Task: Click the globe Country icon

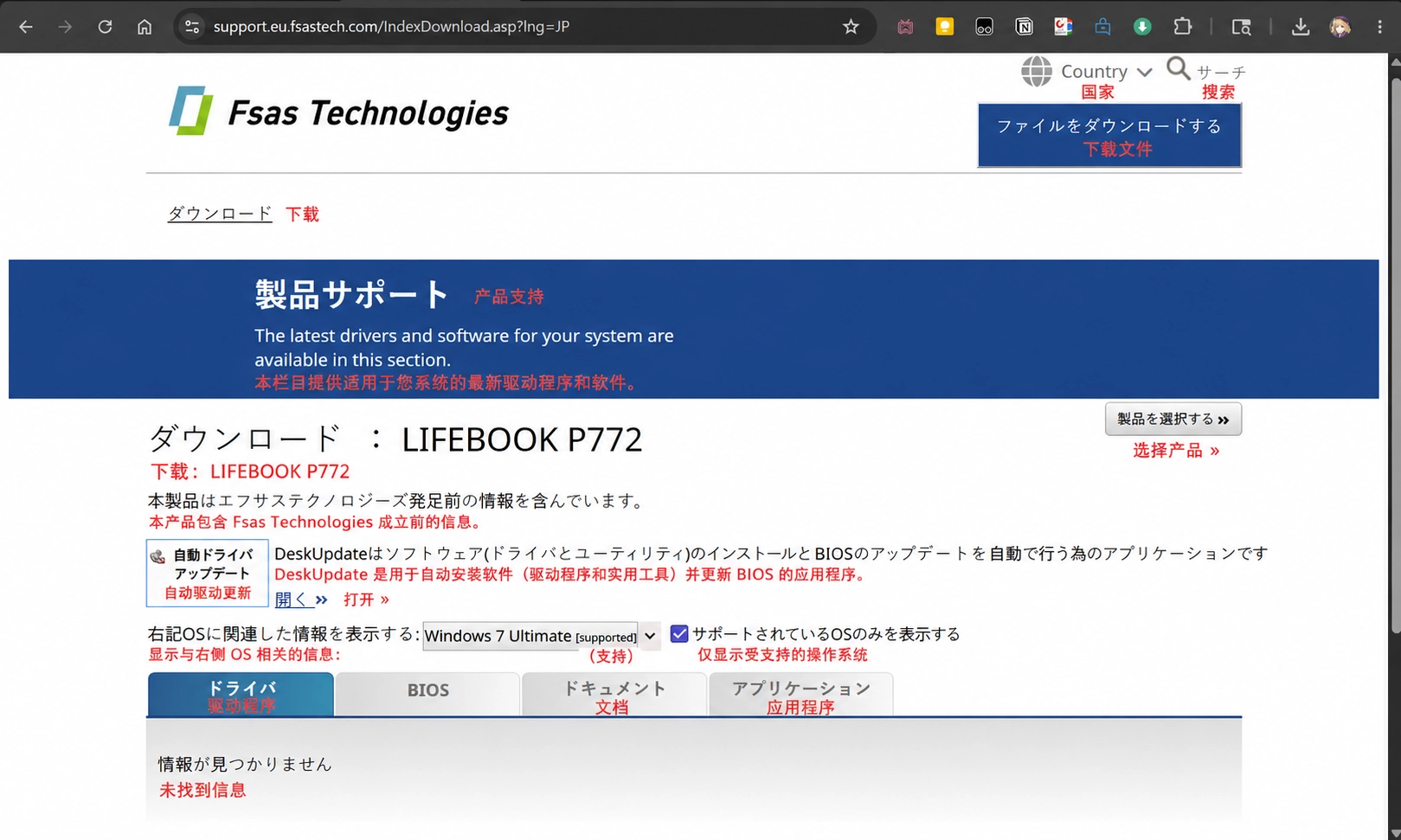Action: 1036,71
